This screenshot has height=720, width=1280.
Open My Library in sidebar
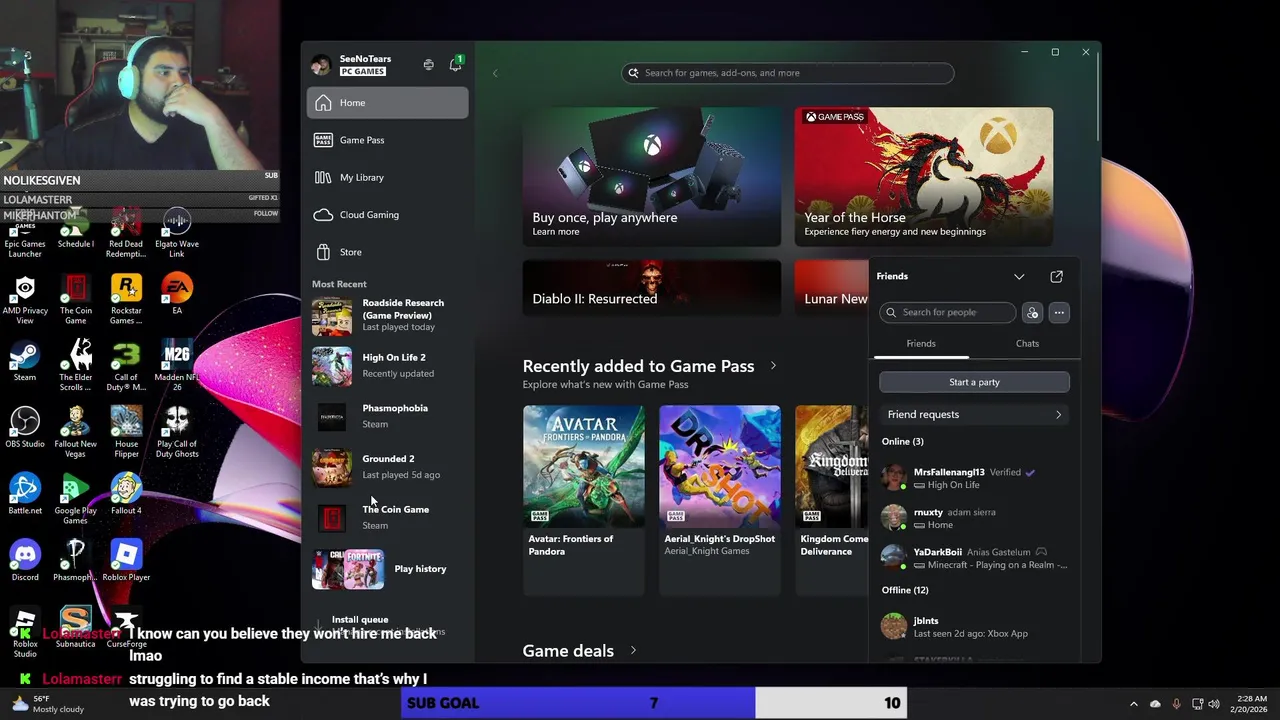click(x=388, y=177)
